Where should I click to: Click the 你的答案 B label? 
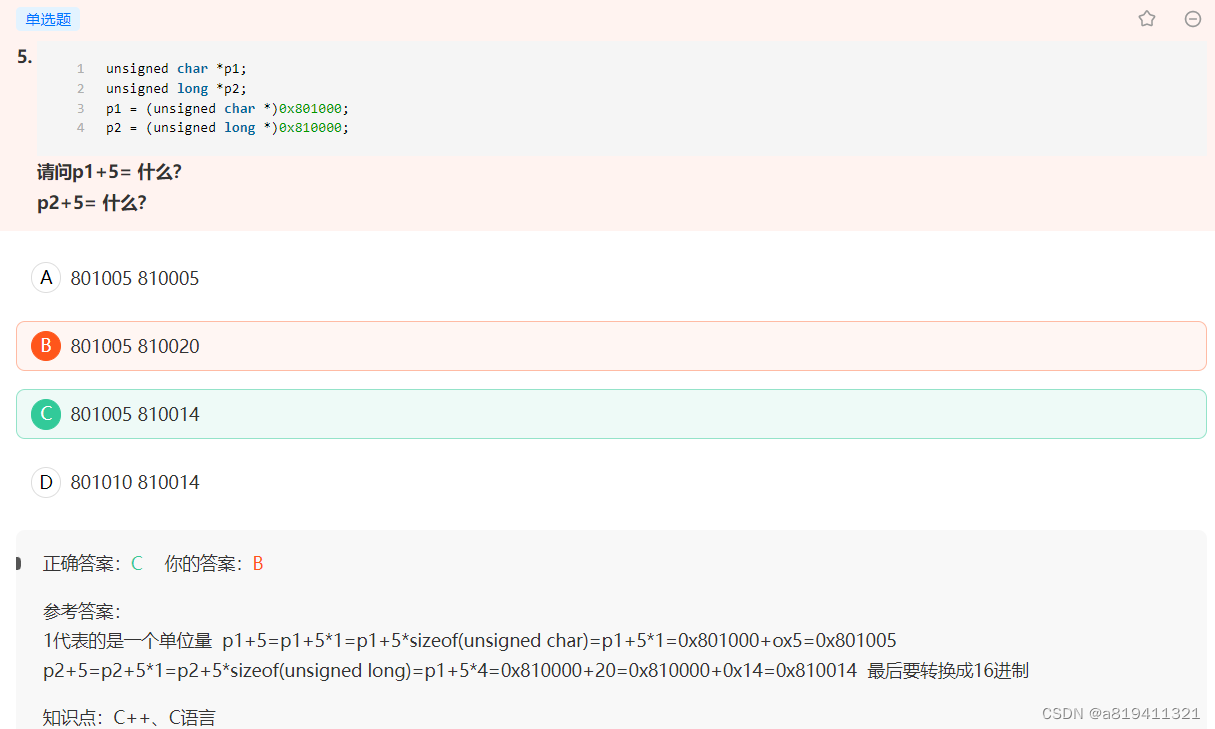click(x=214, y=564)
